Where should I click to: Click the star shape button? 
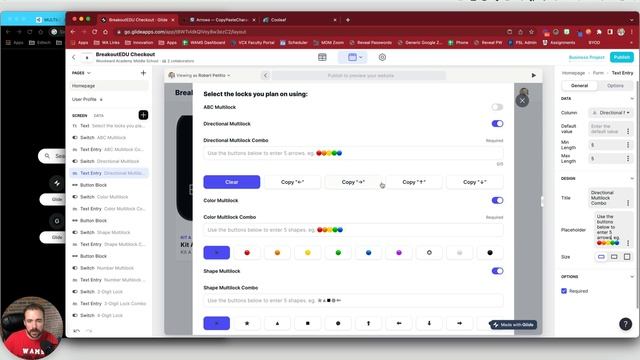(247, 323)
